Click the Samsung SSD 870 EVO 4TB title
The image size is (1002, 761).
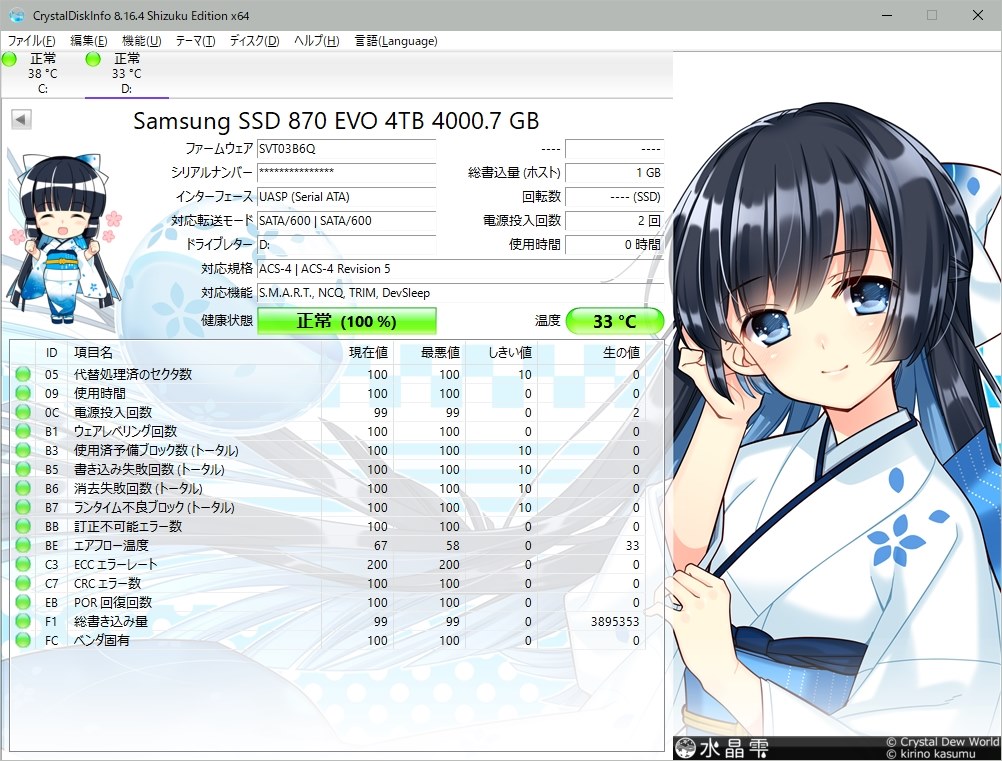[x=336, y=121]
